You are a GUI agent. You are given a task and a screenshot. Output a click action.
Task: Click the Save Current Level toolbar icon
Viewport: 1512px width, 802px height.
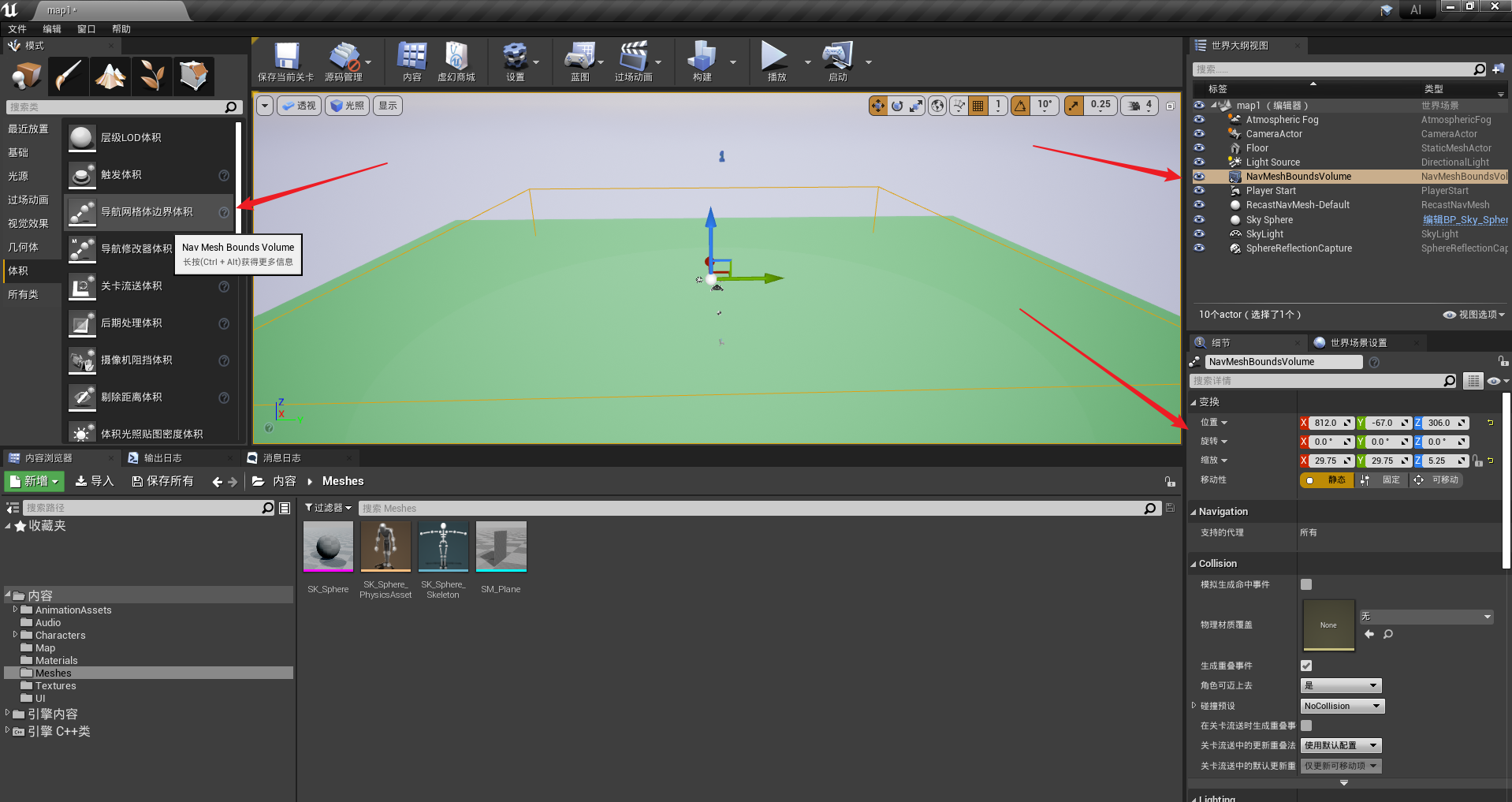pyautogui.click(x=286, y=62)
